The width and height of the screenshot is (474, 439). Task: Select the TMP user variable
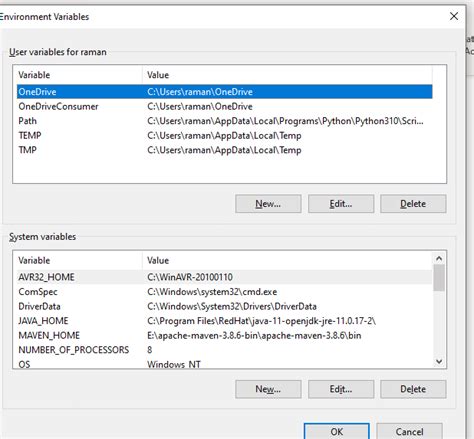(x=225, y=150)
